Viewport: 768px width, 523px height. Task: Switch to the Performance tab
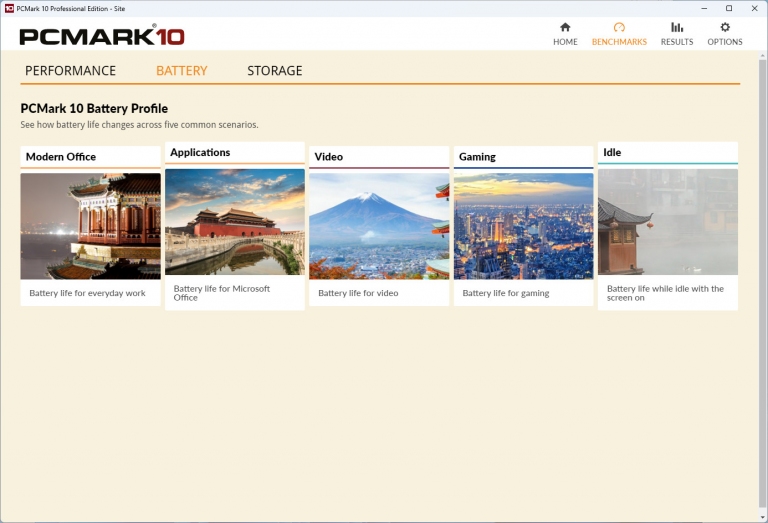tap(71, 71)
